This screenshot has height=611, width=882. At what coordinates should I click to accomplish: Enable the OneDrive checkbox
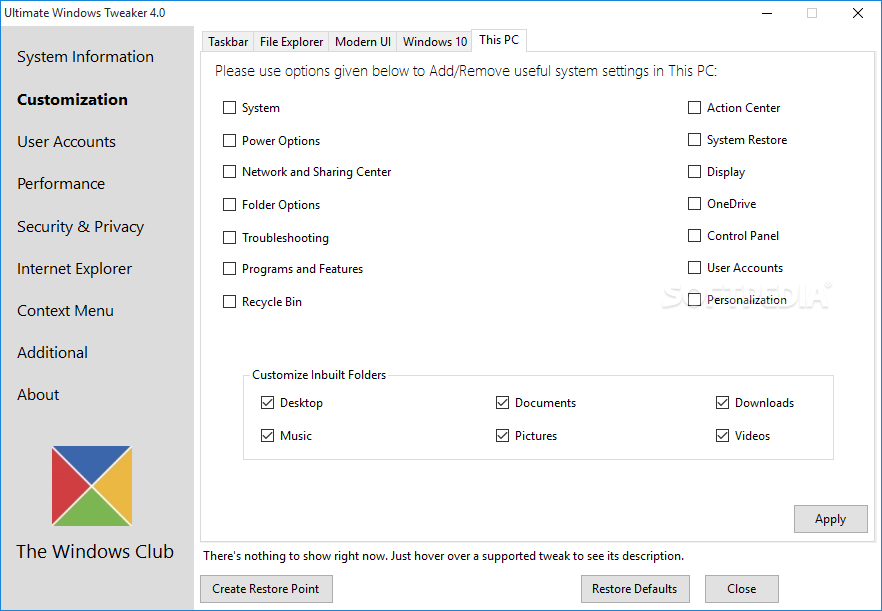tap(695, 204)
